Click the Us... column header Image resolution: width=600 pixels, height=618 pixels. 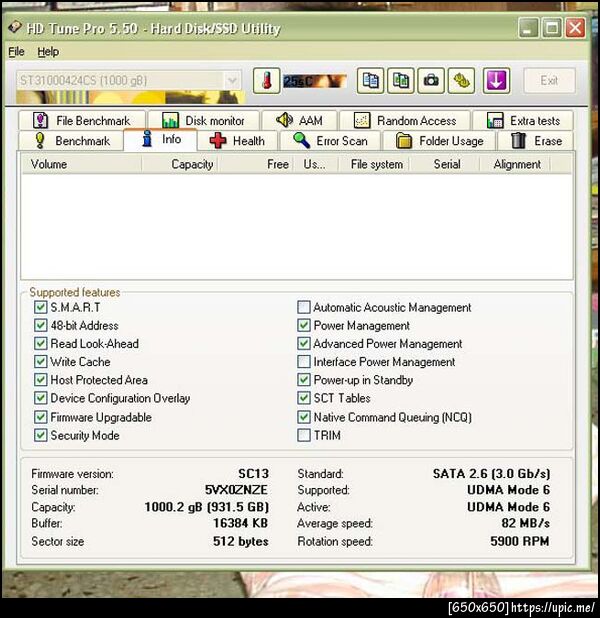(x=315, y=164)
